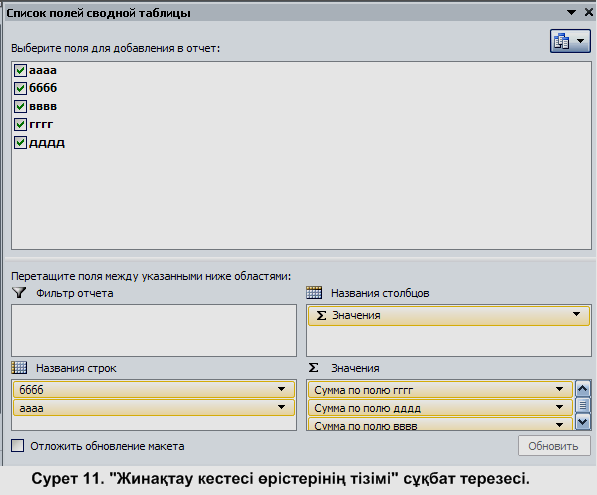Click values list scroll down arrow
597x495 pixels.
coord(583,422)
